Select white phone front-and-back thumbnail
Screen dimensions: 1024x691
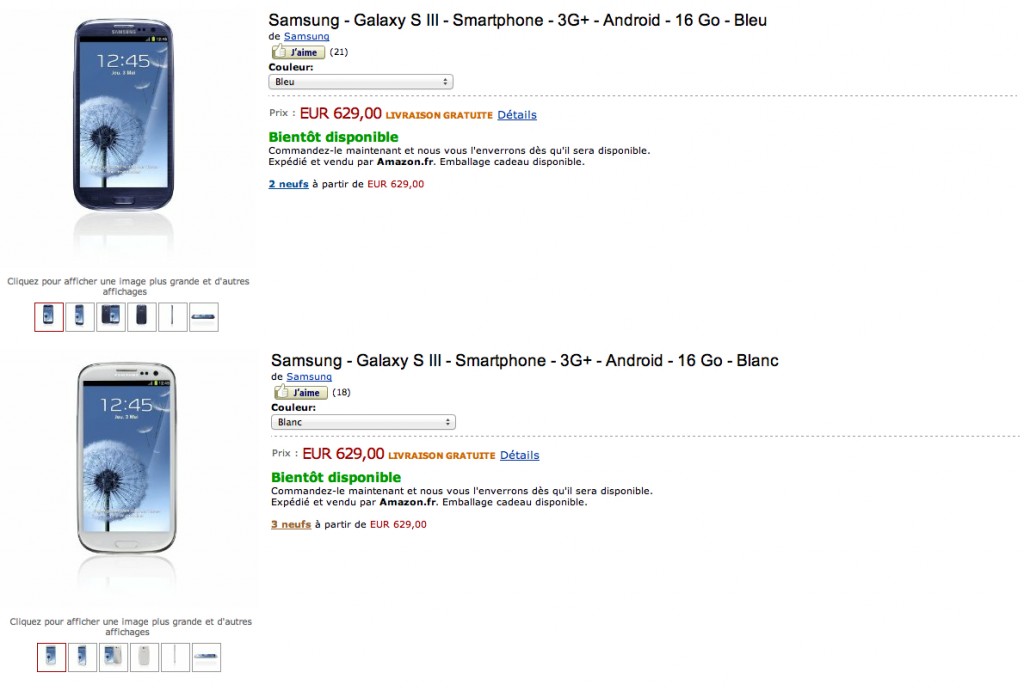click(113, 657)
